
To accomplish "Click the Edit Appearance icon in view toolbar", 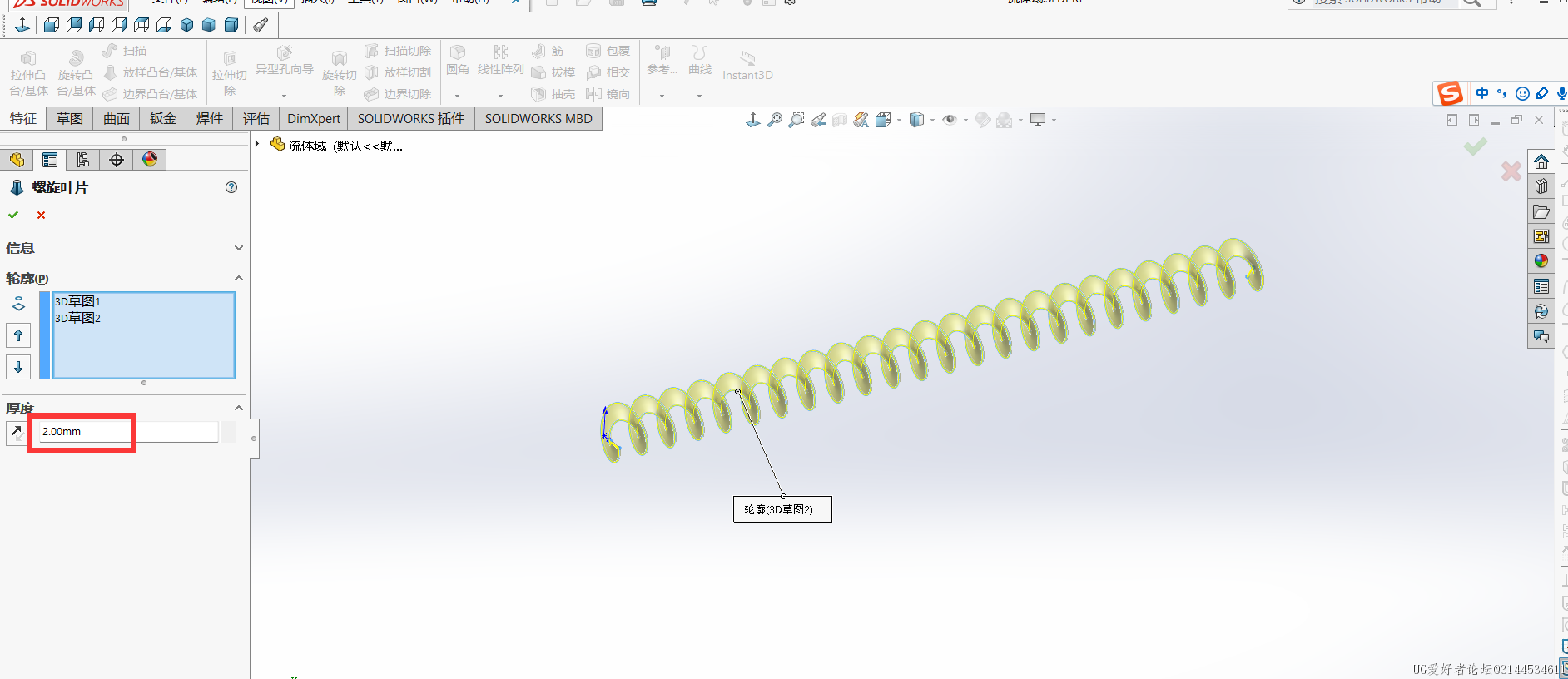I will click(983, 120).
